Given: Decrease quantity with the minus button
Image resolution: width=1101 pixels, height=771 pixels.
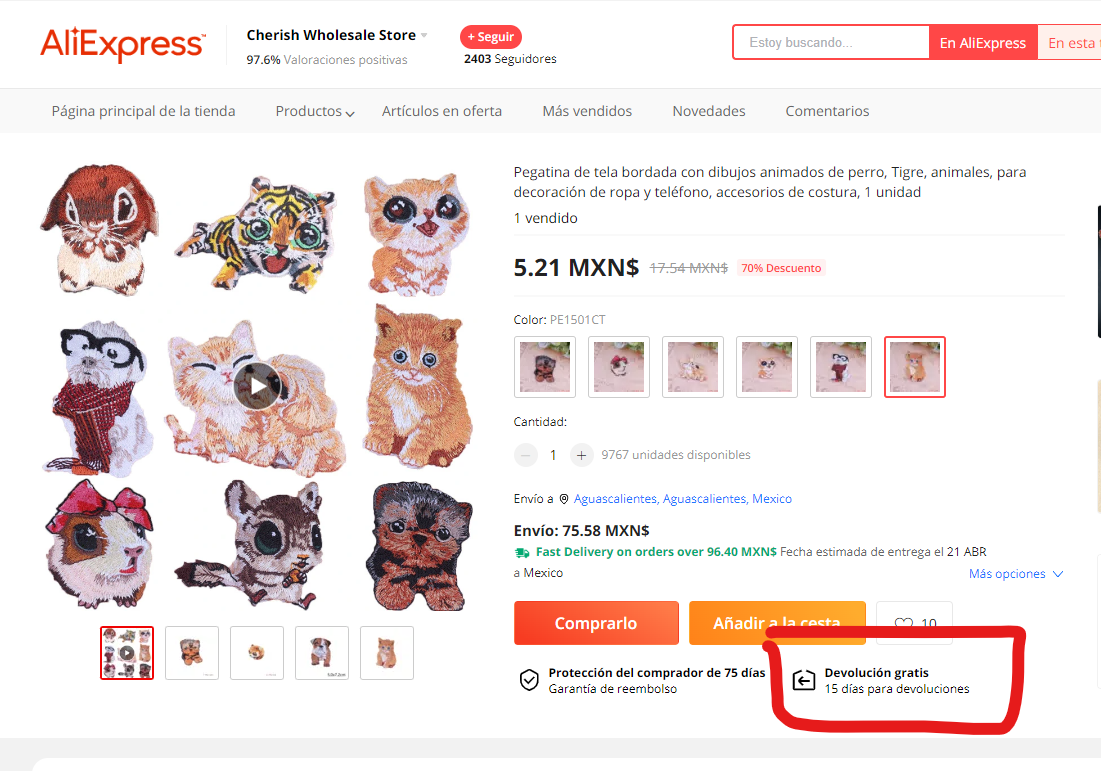Looking at the screenshot, I should [x=525, y=455].
